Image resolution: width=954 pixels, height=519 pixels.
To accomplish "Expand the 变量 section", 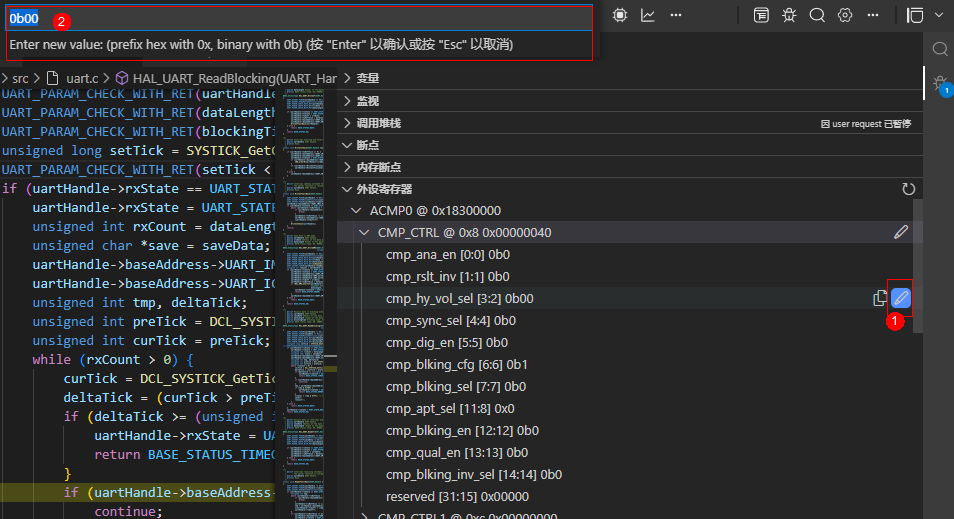I will point(630,78).
